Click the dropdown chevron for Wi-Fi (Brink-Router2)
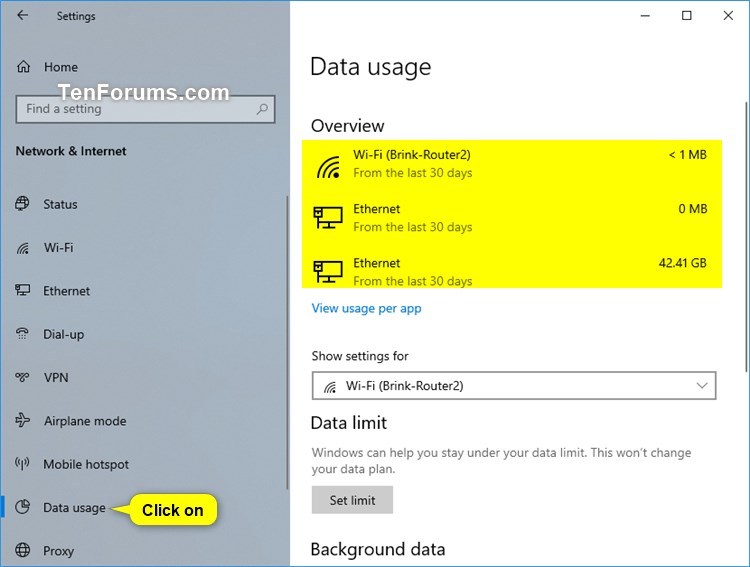Viewport: 750px width, 567px height. click(702, 386)
